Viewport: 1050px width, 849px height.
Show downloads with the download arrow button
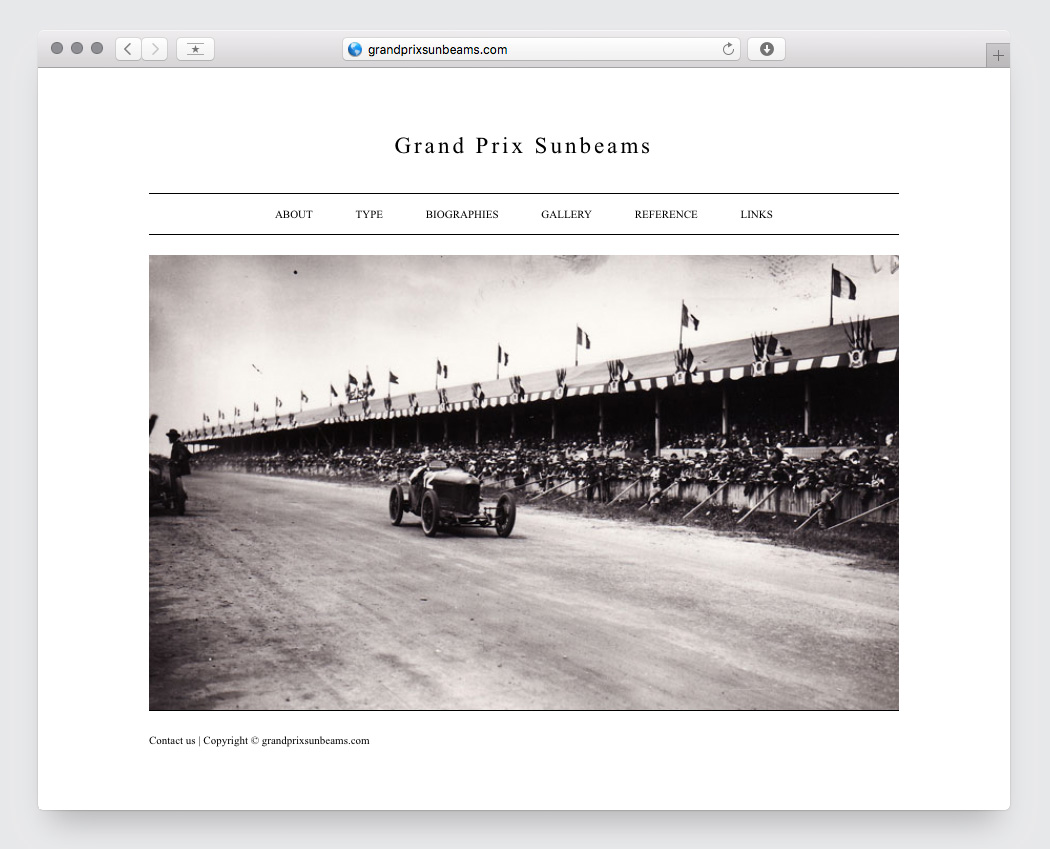(x=766, y=49)
